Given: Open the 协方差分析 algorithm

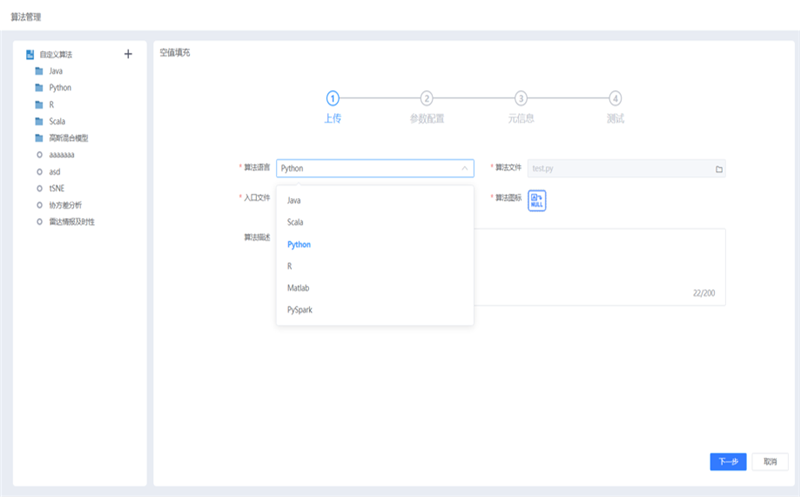Looking at the screenshot, I should tap(65, 205).
